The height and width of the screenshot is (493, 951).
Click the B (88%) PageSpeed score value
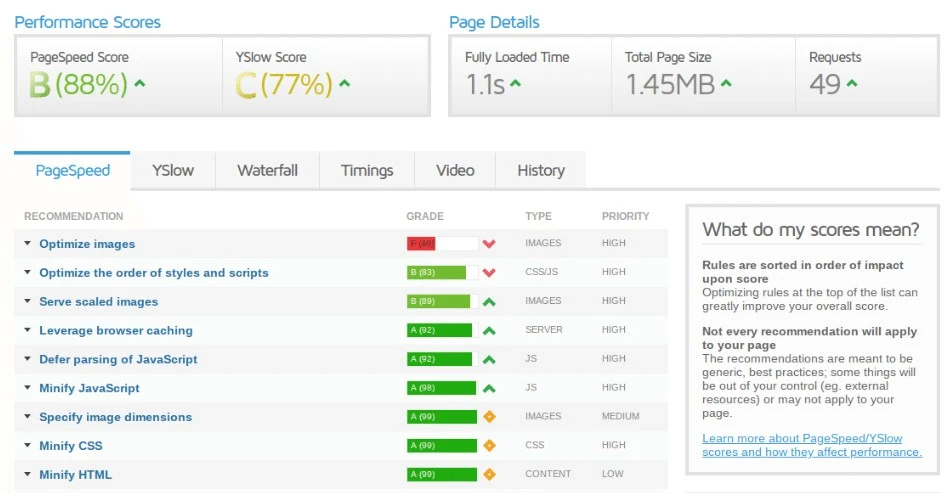(79, 84)
